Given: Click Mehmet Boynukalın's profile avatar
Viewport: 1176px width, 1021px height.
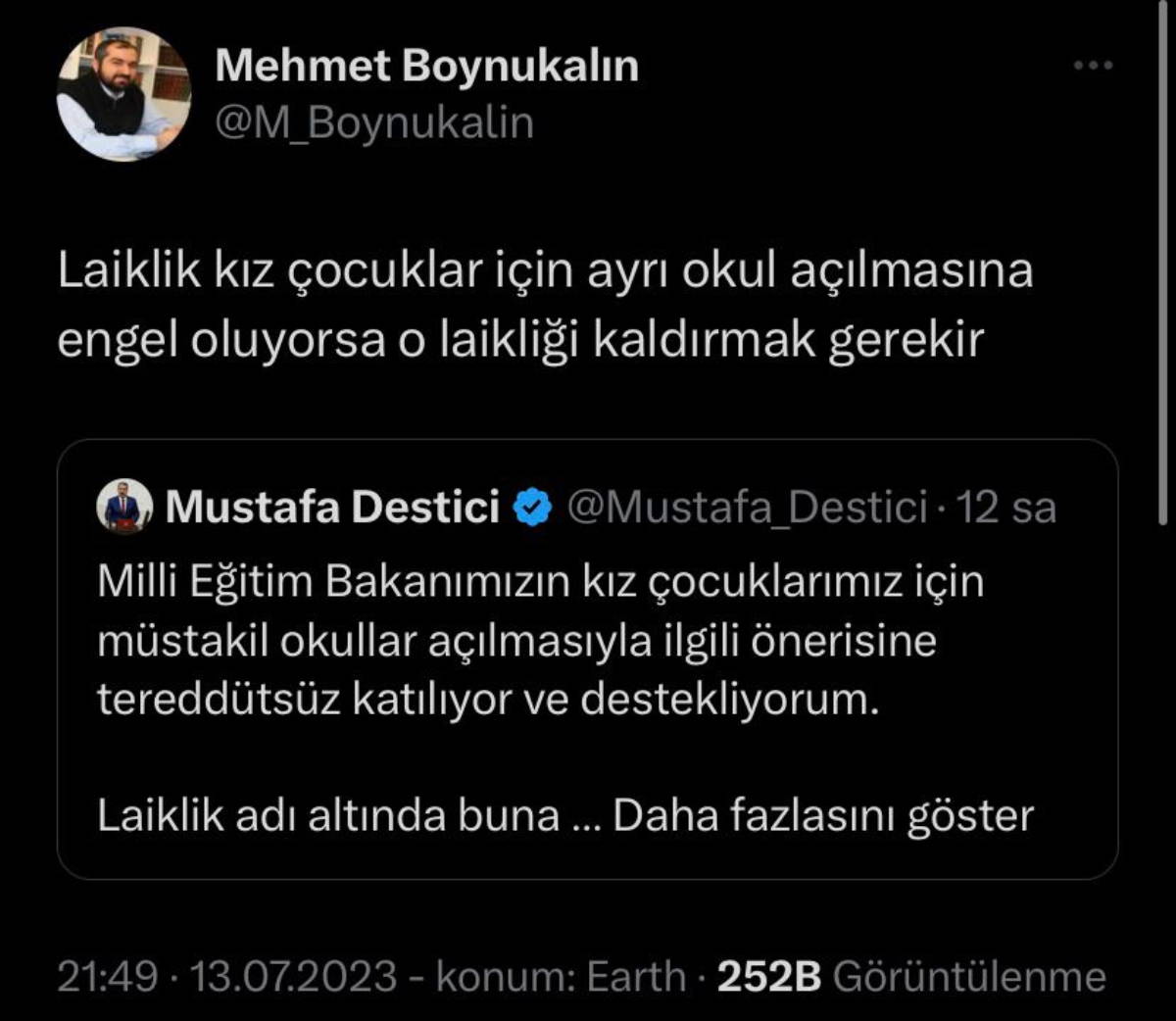Looking at the screenshot, I should pos(123,95).
